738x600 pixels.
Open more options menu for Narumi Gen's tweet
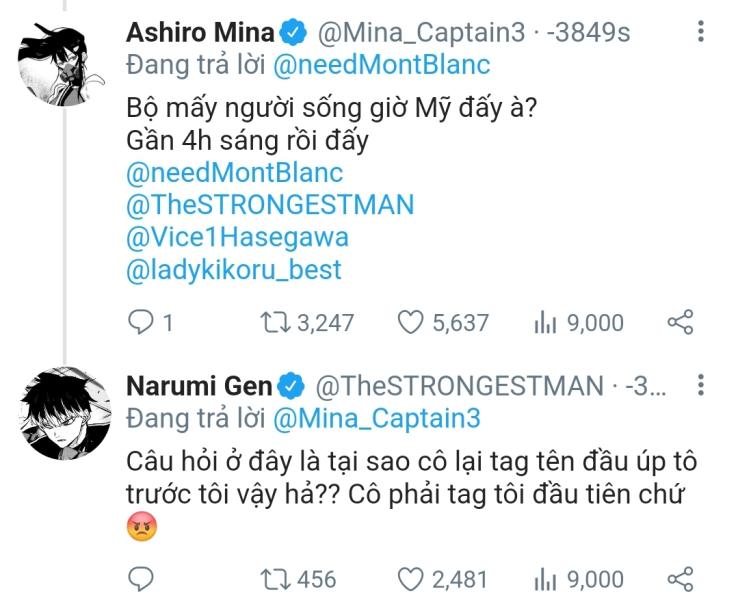(701, 385)
